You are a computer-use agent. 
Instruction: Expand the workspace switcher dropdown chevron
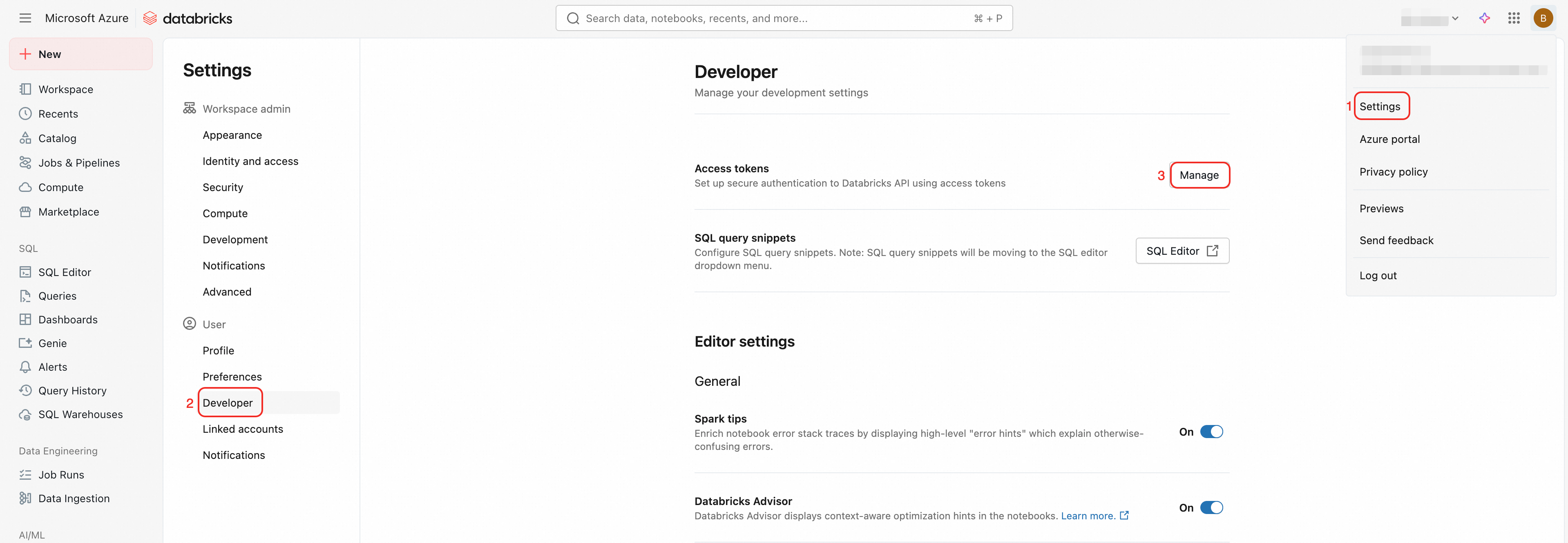[x=1455, y=18]
